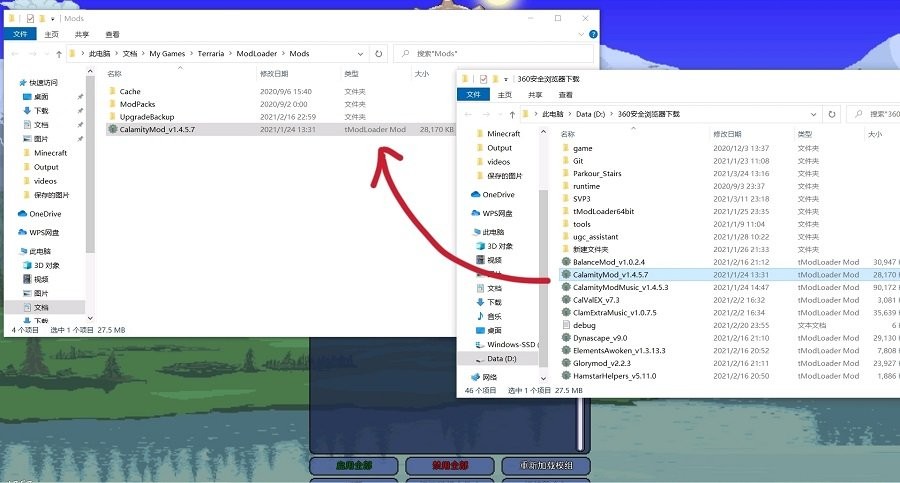Select Dynascape_v9.0 mod file
This screenshot has height=483, width=900.
point(600,338)
